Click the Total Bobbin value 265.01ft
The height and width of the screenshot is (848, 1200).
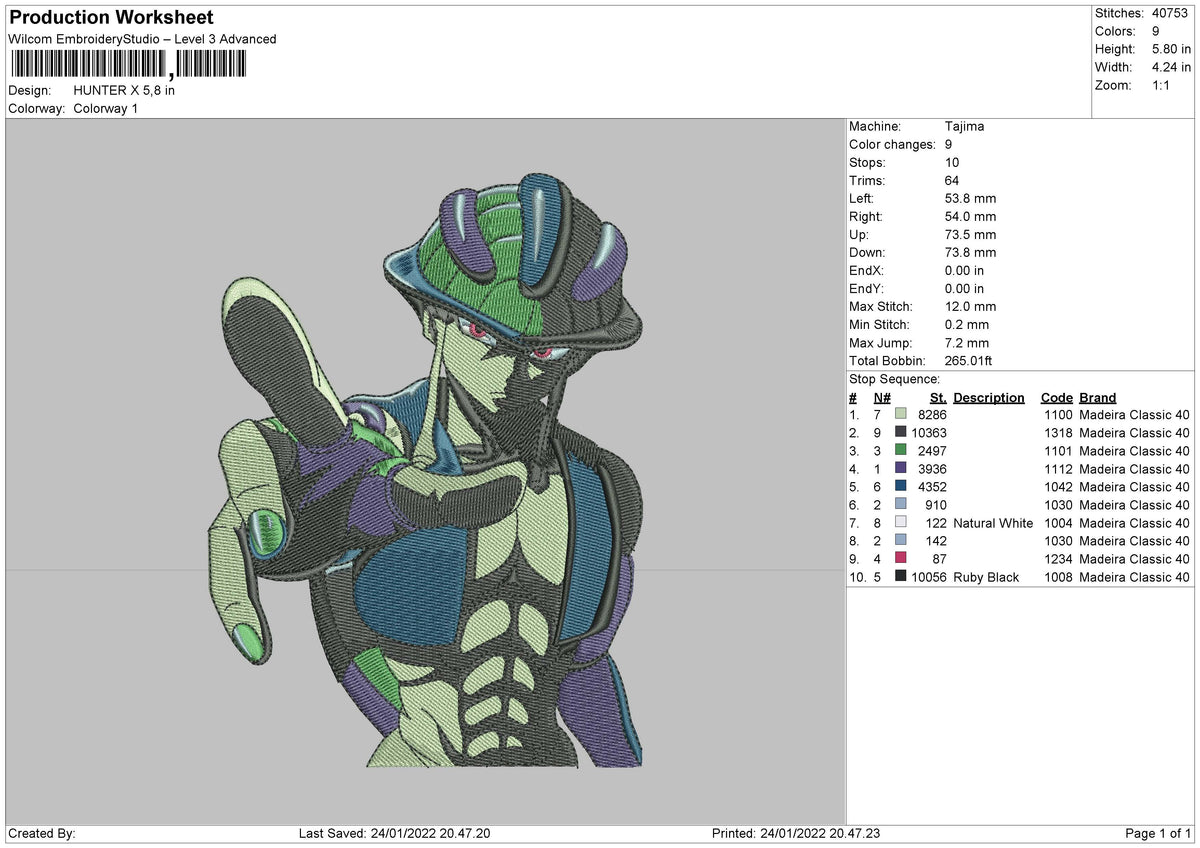pyautogui.click(x=968, y=360)
